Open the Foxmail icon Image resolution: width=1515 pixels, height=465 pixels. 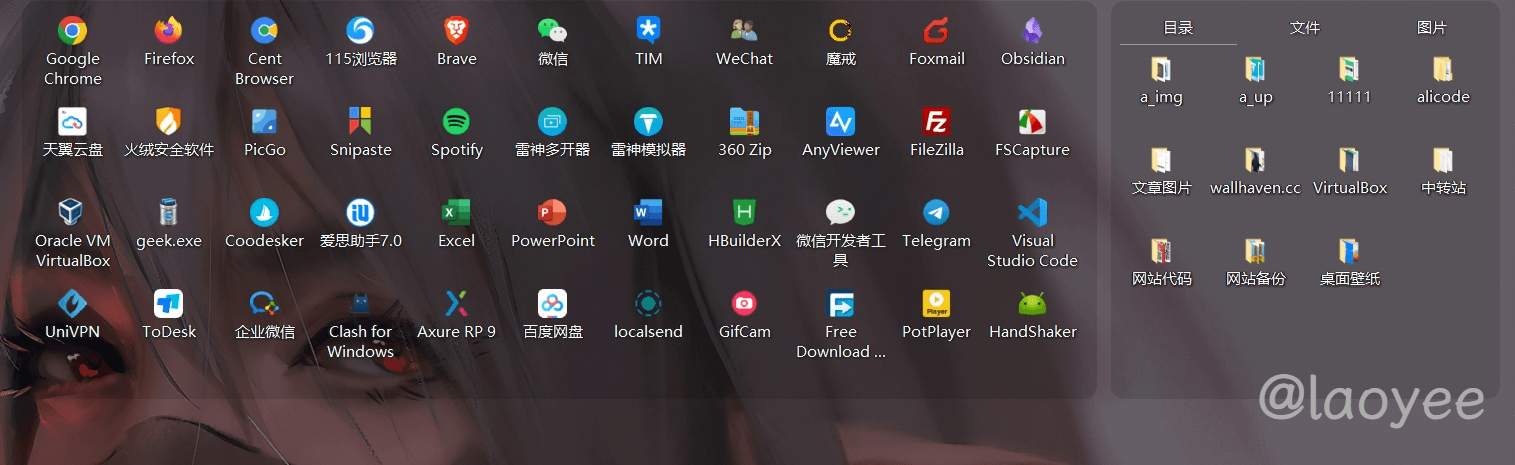[936, 31]
